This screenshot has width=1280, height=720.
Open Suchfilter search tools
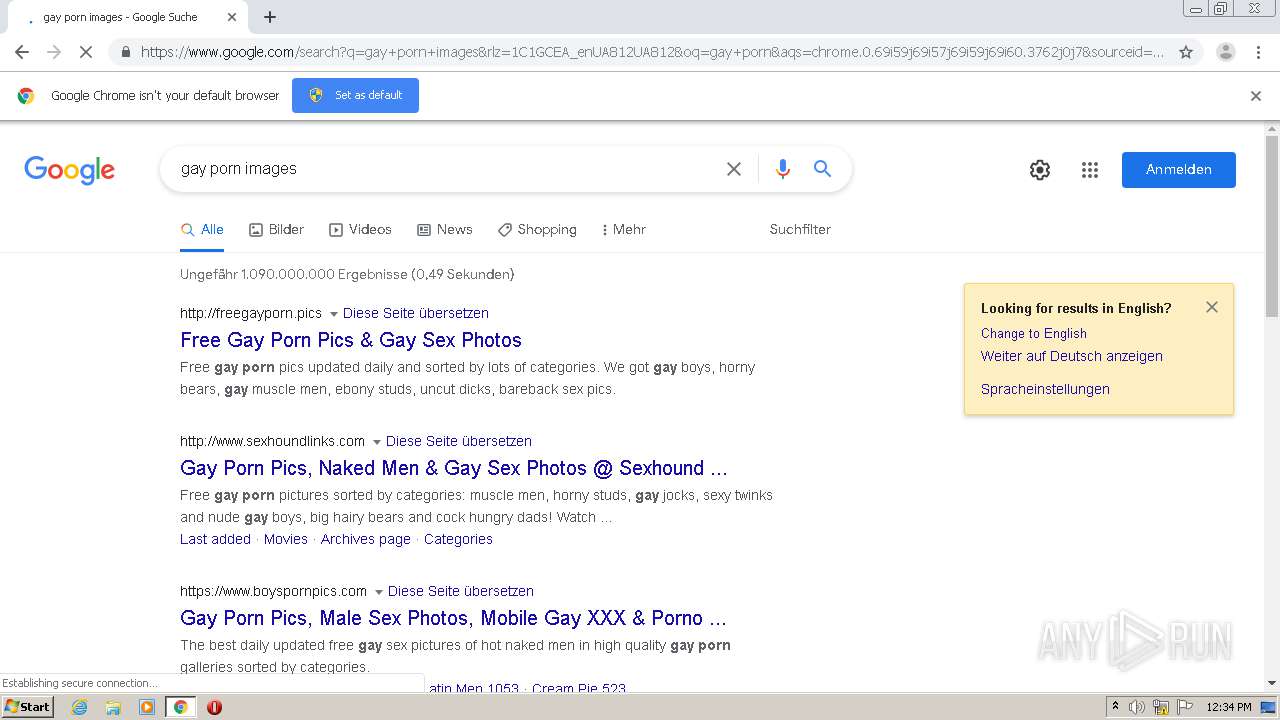point(800,229)
